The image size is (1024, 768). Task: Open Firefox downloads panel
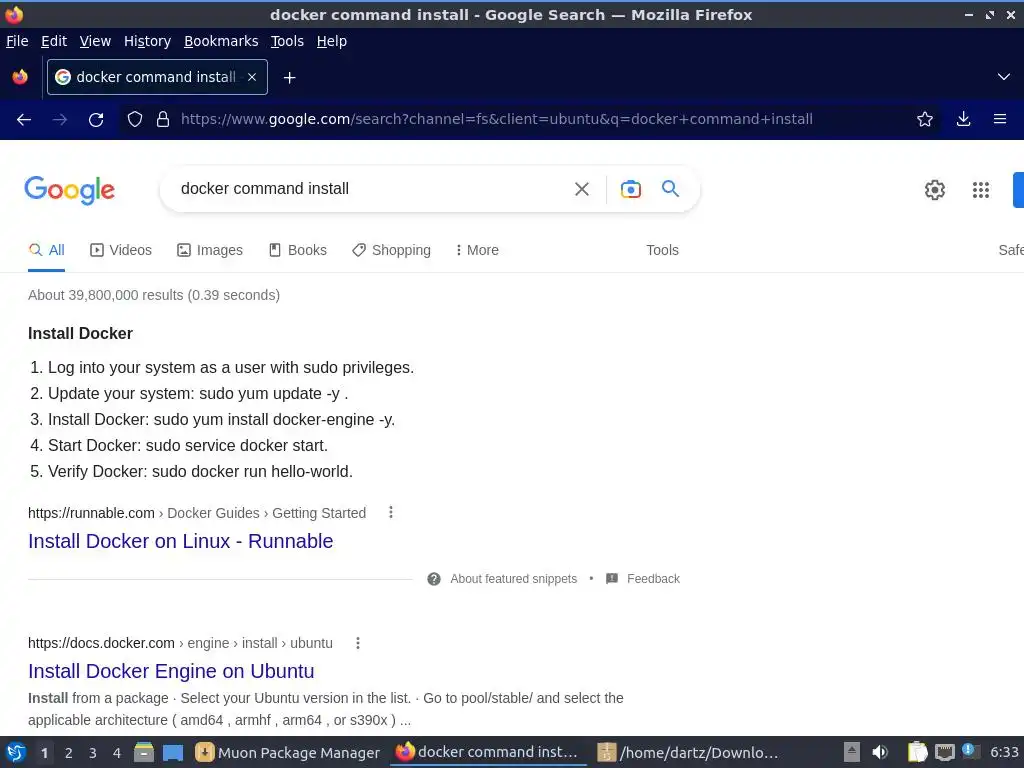tap(963, 120)
